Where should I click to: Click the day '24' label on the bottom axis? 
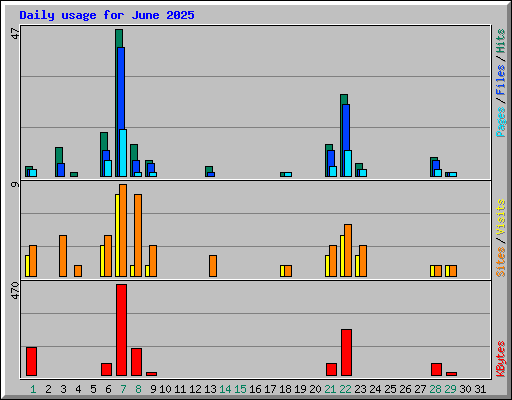coord(375,389)
